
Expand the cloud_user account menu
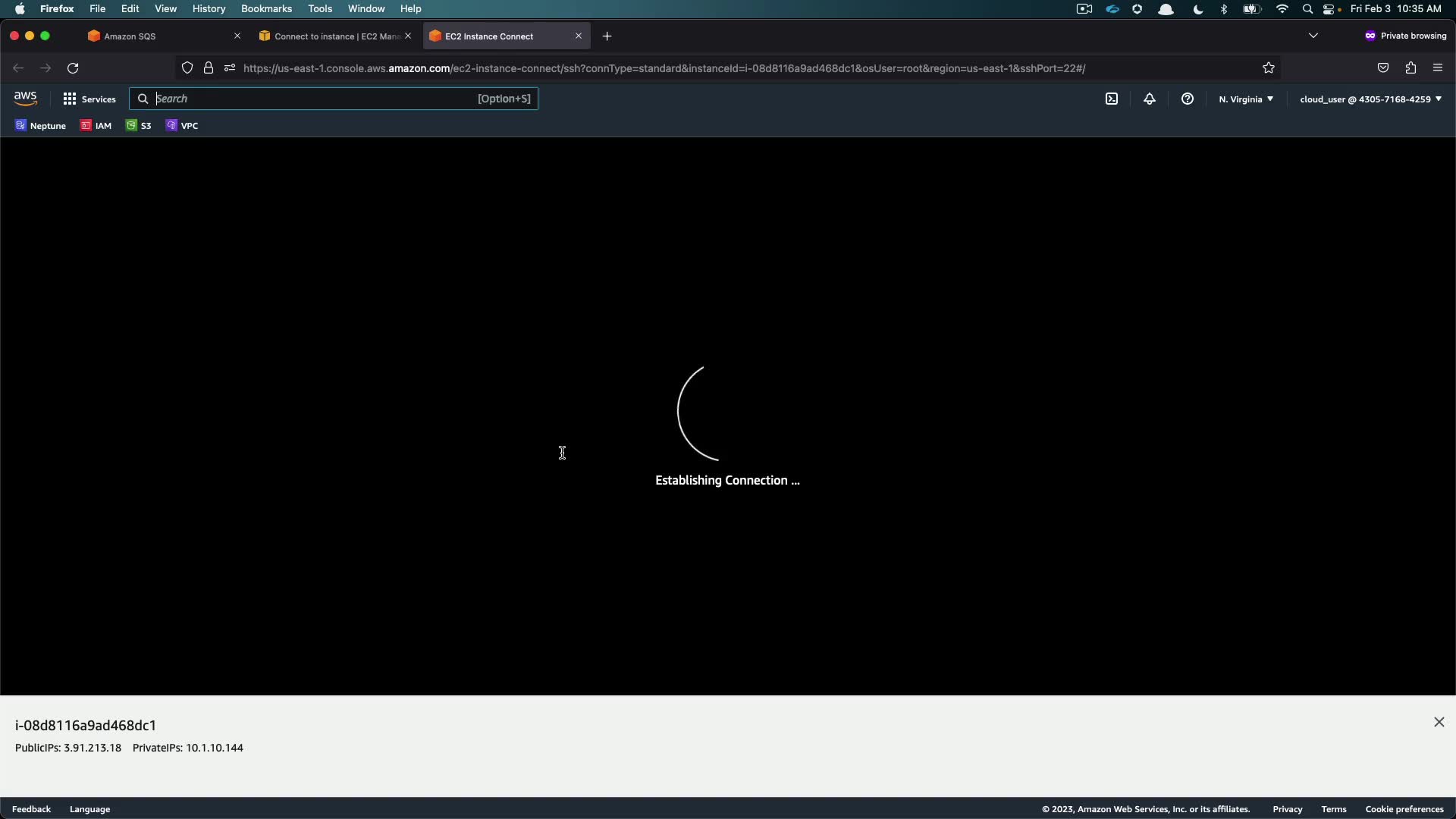pos(1370,99)
